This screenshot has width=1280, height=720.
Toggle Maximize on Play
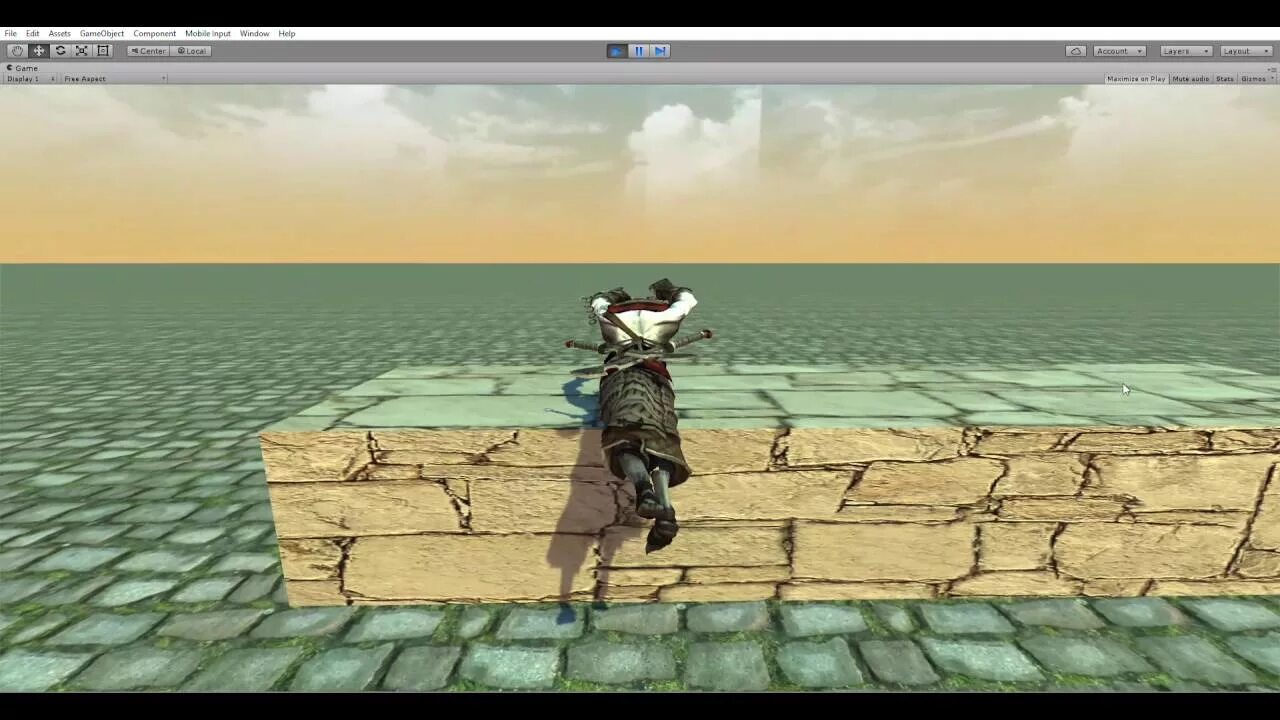click(x=1136, y=79)
